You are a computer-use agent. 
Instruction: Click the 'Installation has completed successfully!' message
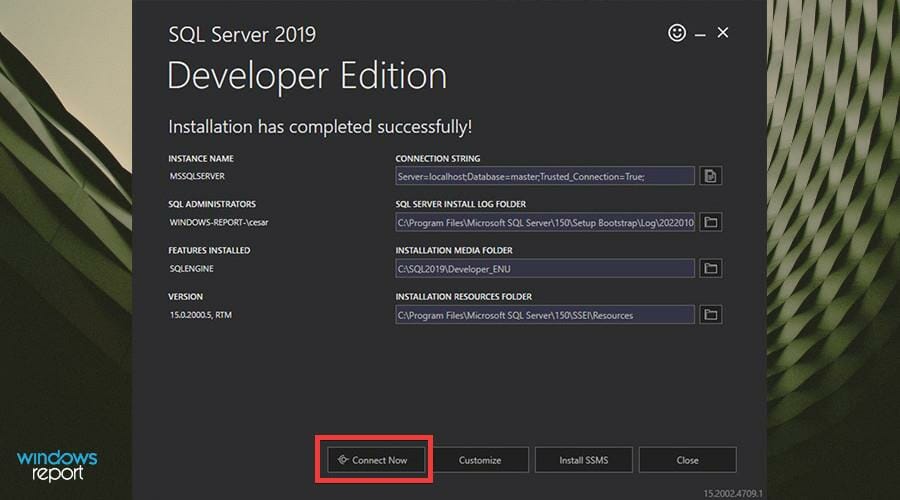tap(320, 127)
